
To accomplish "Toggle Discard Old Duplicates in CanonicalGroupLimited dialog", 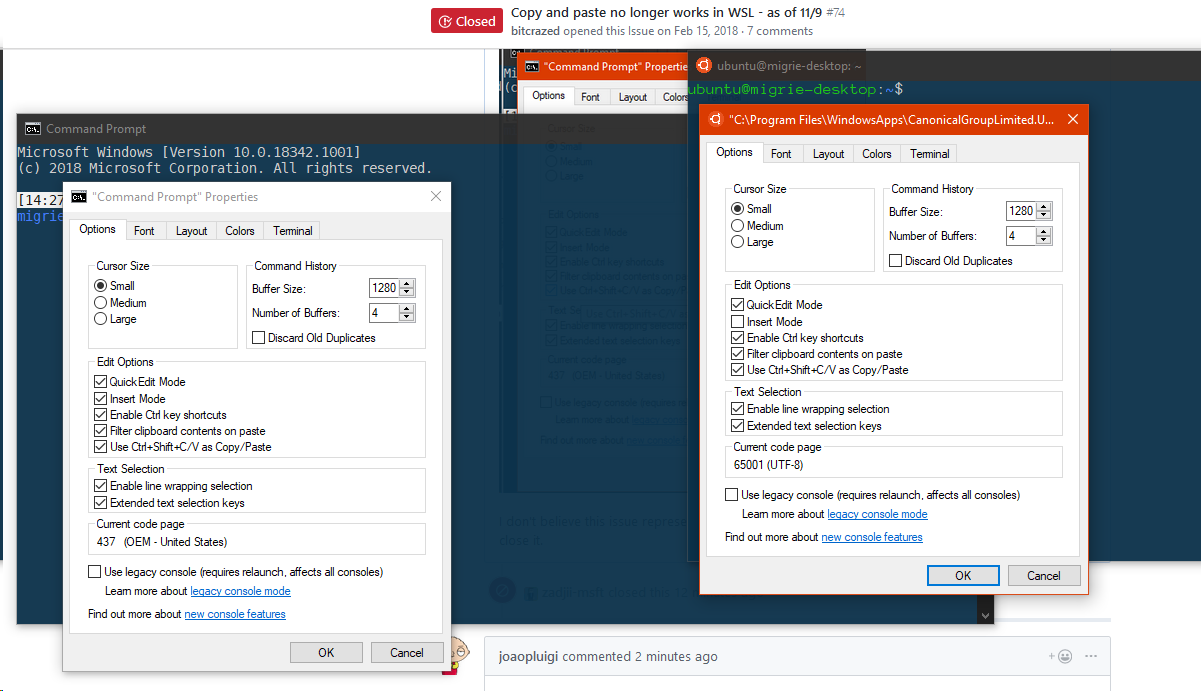I will point(896,261).
